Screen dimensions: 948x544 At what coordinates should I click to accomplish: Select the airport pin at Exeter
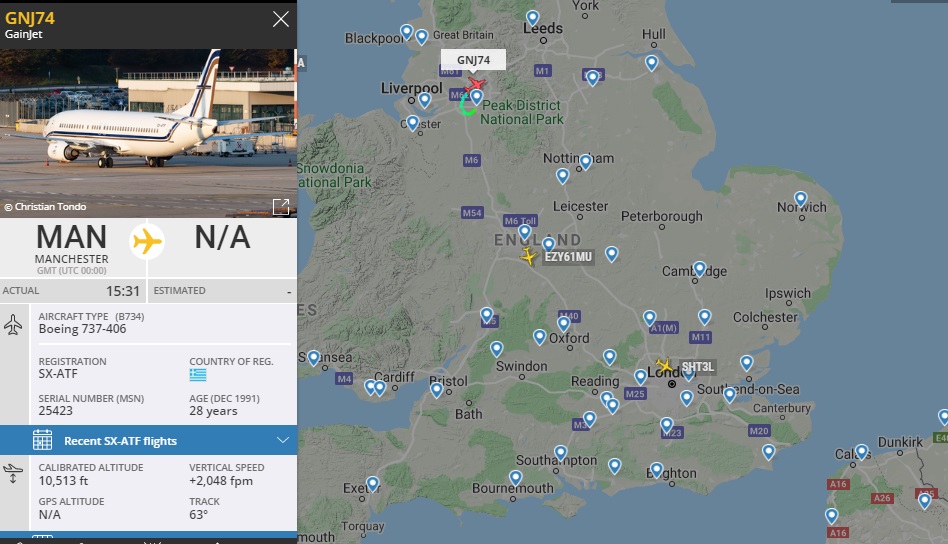pos(373,484)
